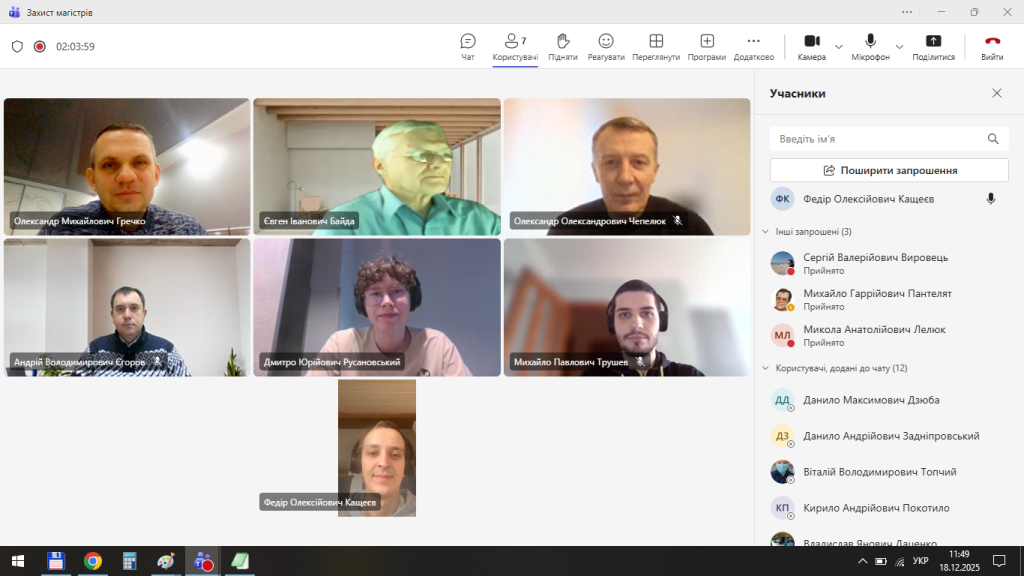The height and width of the screenshot is (576, 1024).
Task: Expand camera options dropdown arrow
Action: tap(839, 47)
